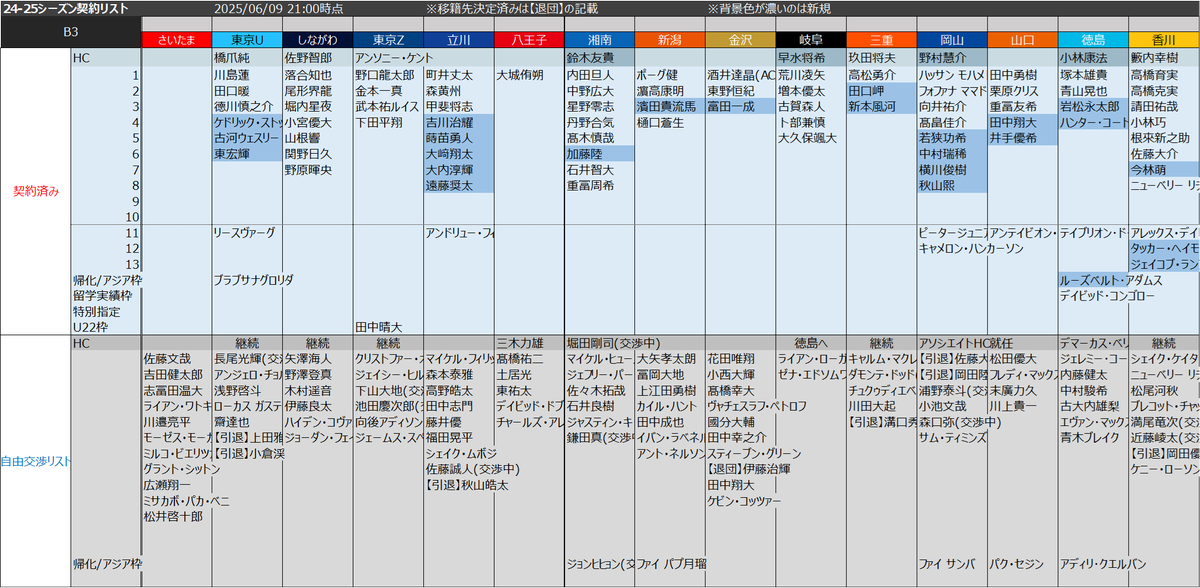
Task: Click the 三木力雄 cell
Action: tap(529, 343)
